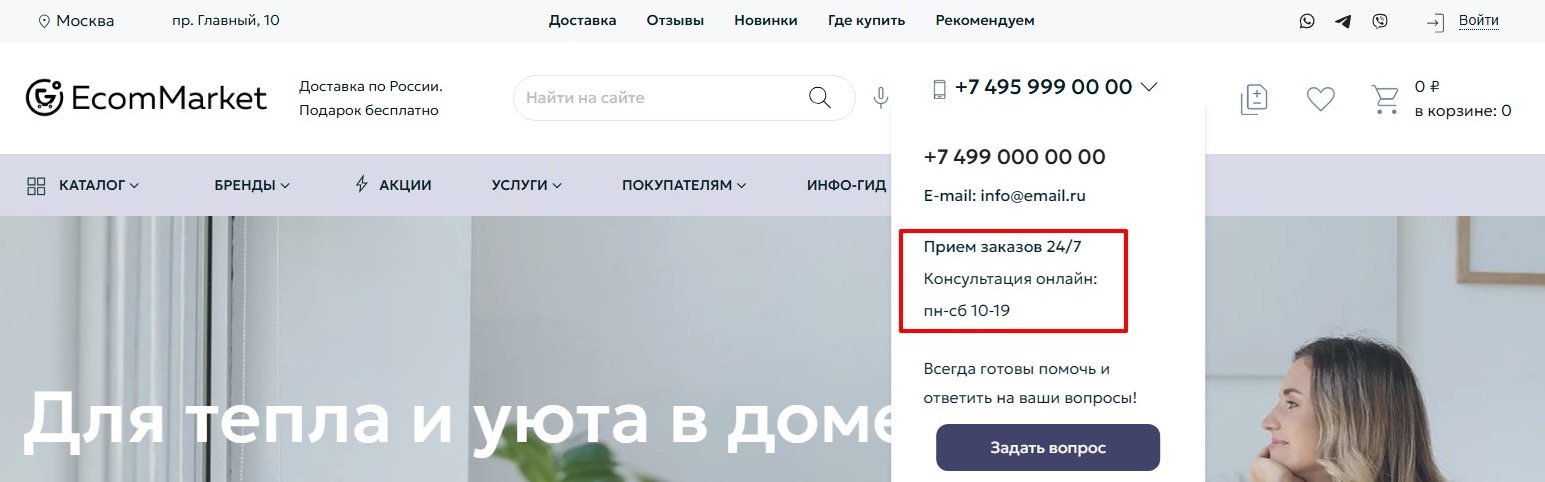Open the АКЦИИ menu item

(x=394, y=185)
